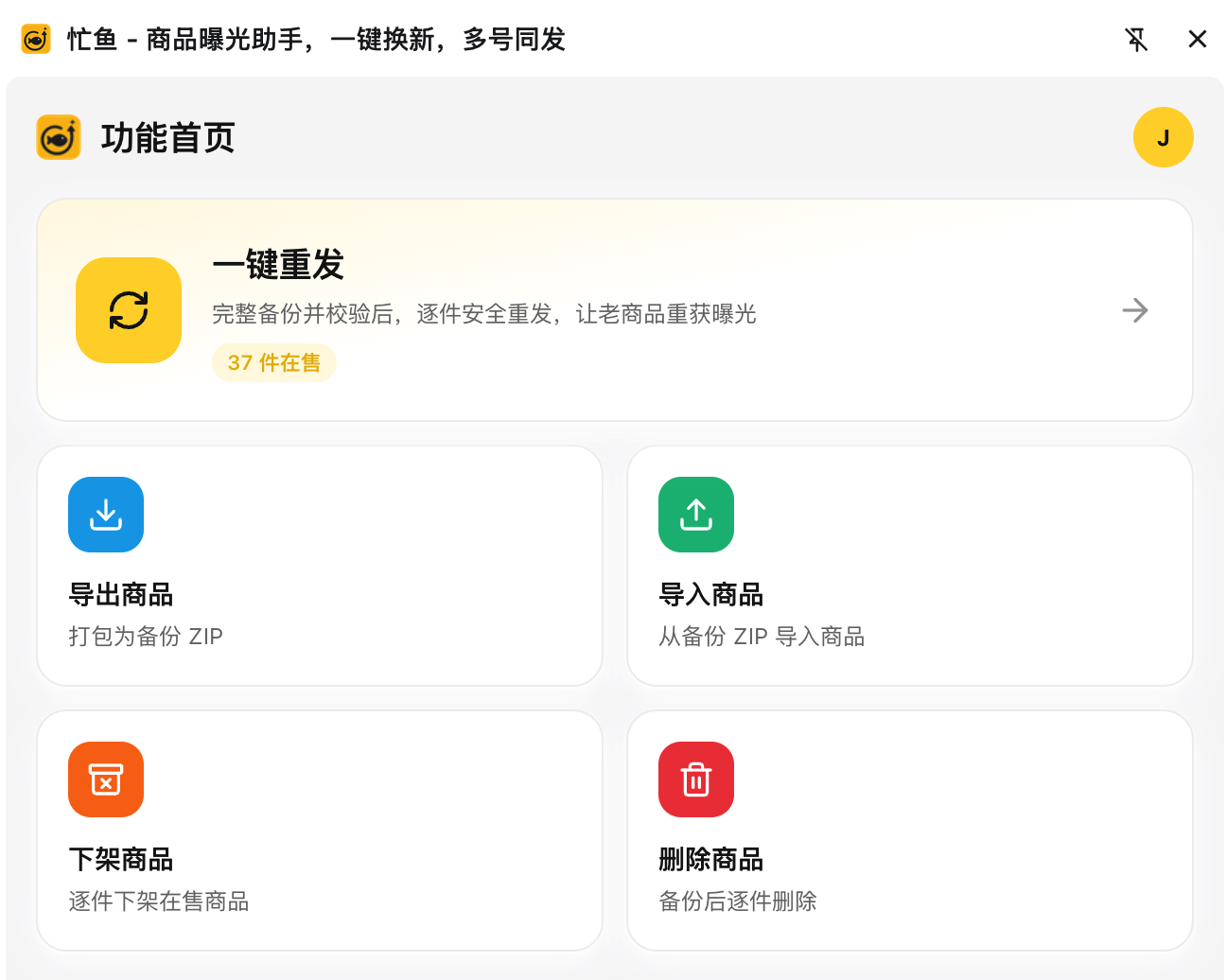Click the 从备份 ZIP 导入商品 description
This screenshot has height=980, width=1226.
tap(762, 637)
